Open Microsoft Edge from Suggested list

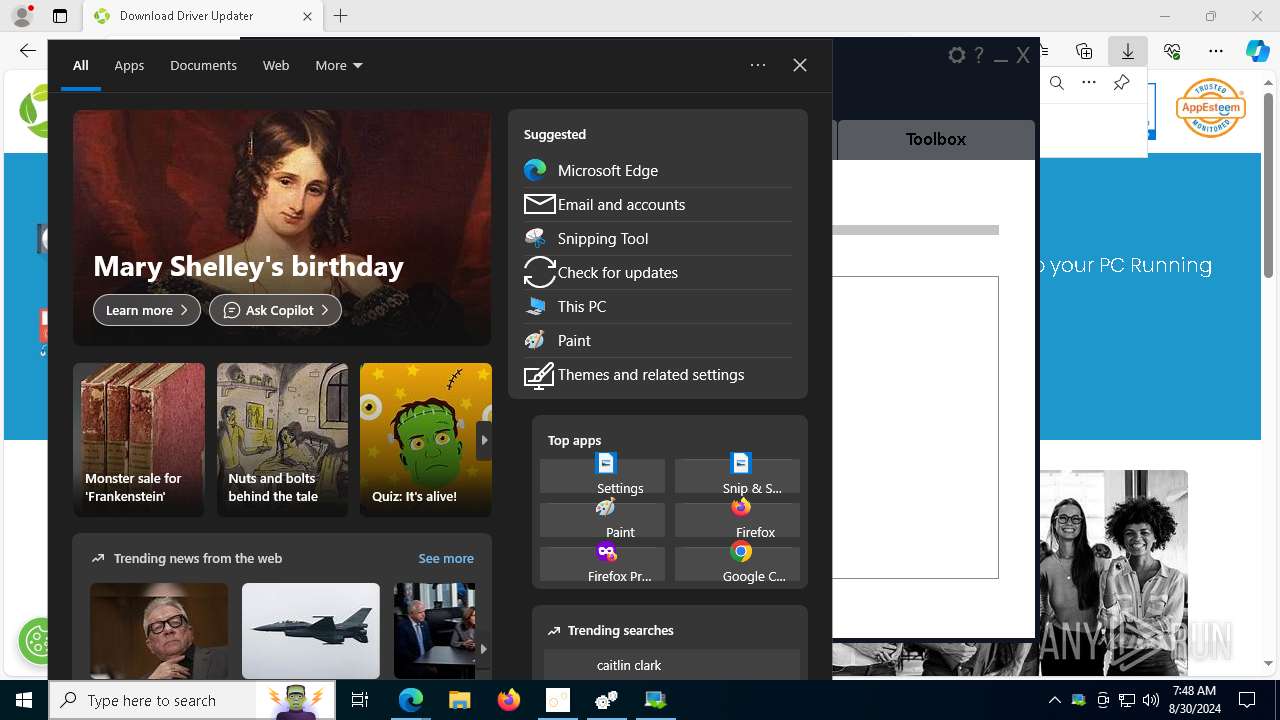(658, 170)
